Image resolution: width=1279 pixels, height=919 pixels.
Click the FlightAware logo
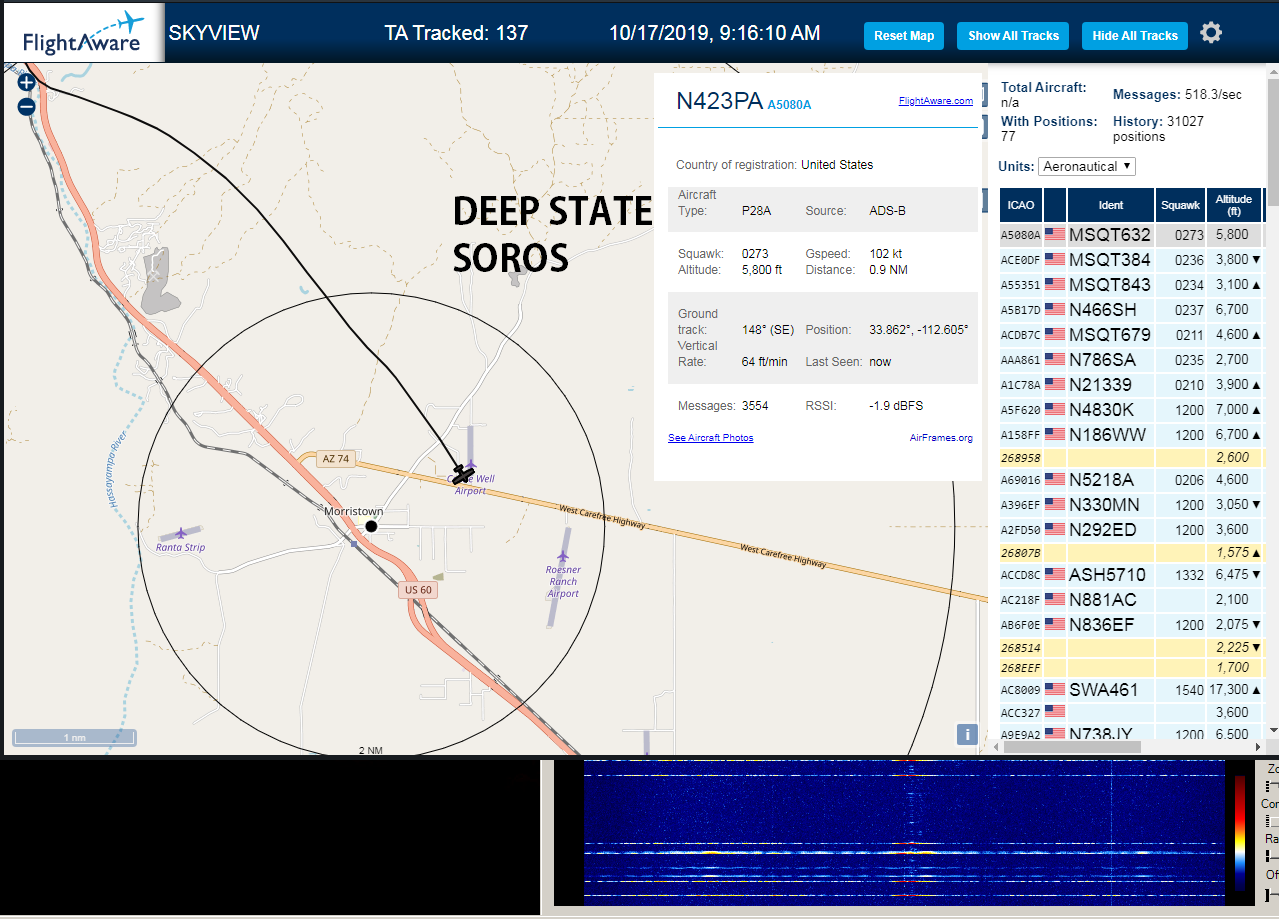pyautogui.click(x=83, y=35)
